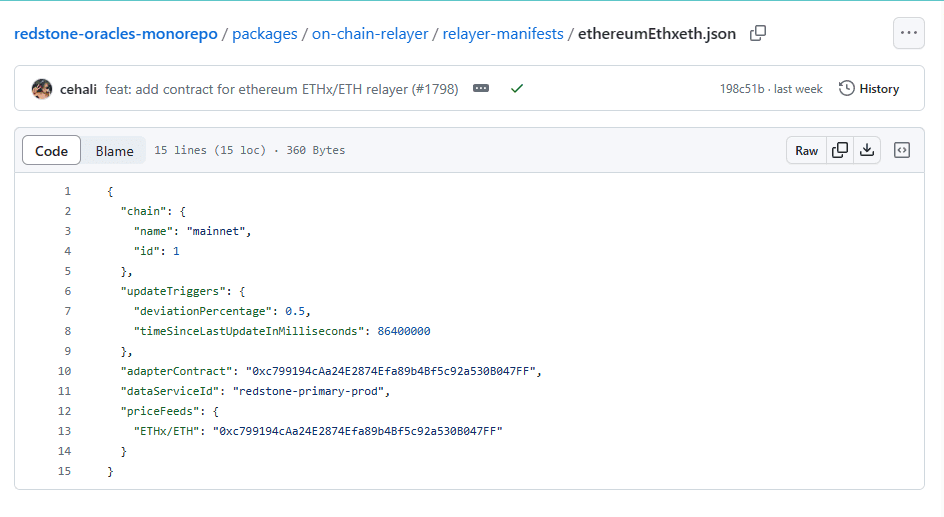The width and height of the screenshot is (944, 517).
Task: Open file History
Action: pyautogui.click(x=869, y=89)
